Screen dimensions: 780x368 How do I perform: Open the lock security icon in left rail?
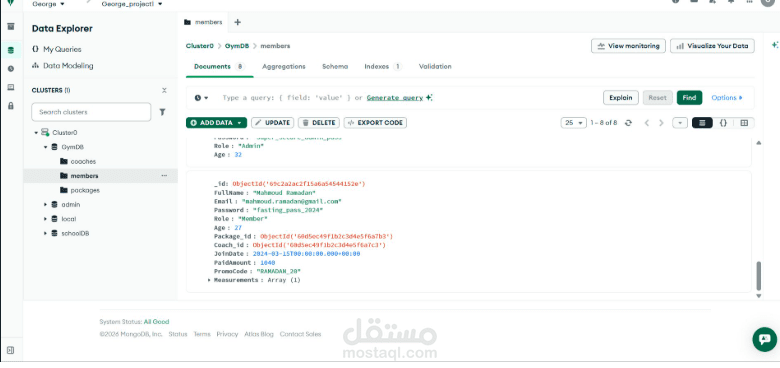click(x=11, y=105)
